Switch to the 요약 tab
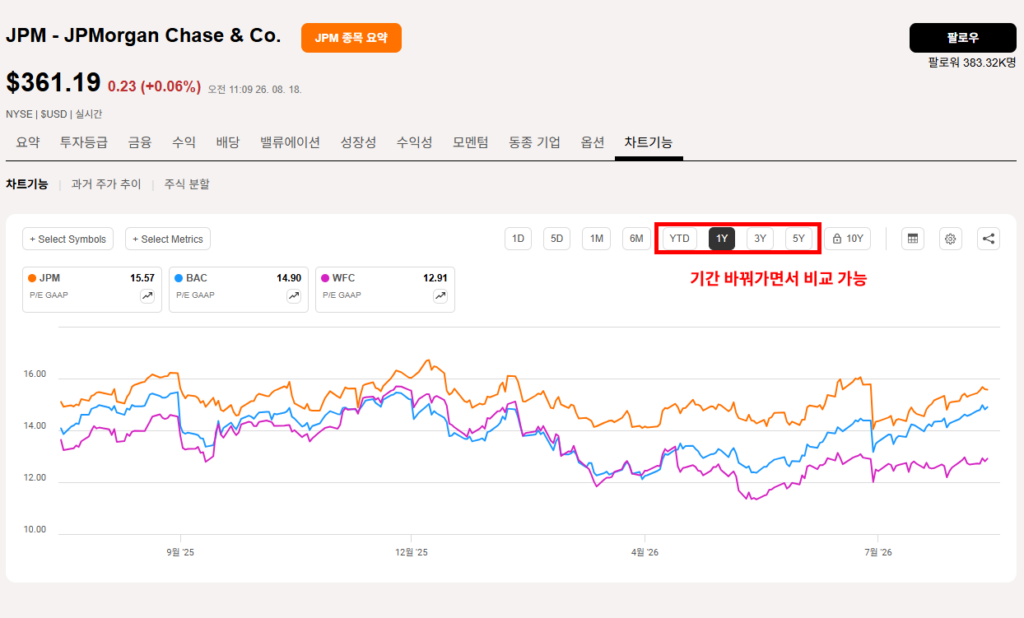Viewport: 1024px width, 618px height. click(x=27, y=142)
